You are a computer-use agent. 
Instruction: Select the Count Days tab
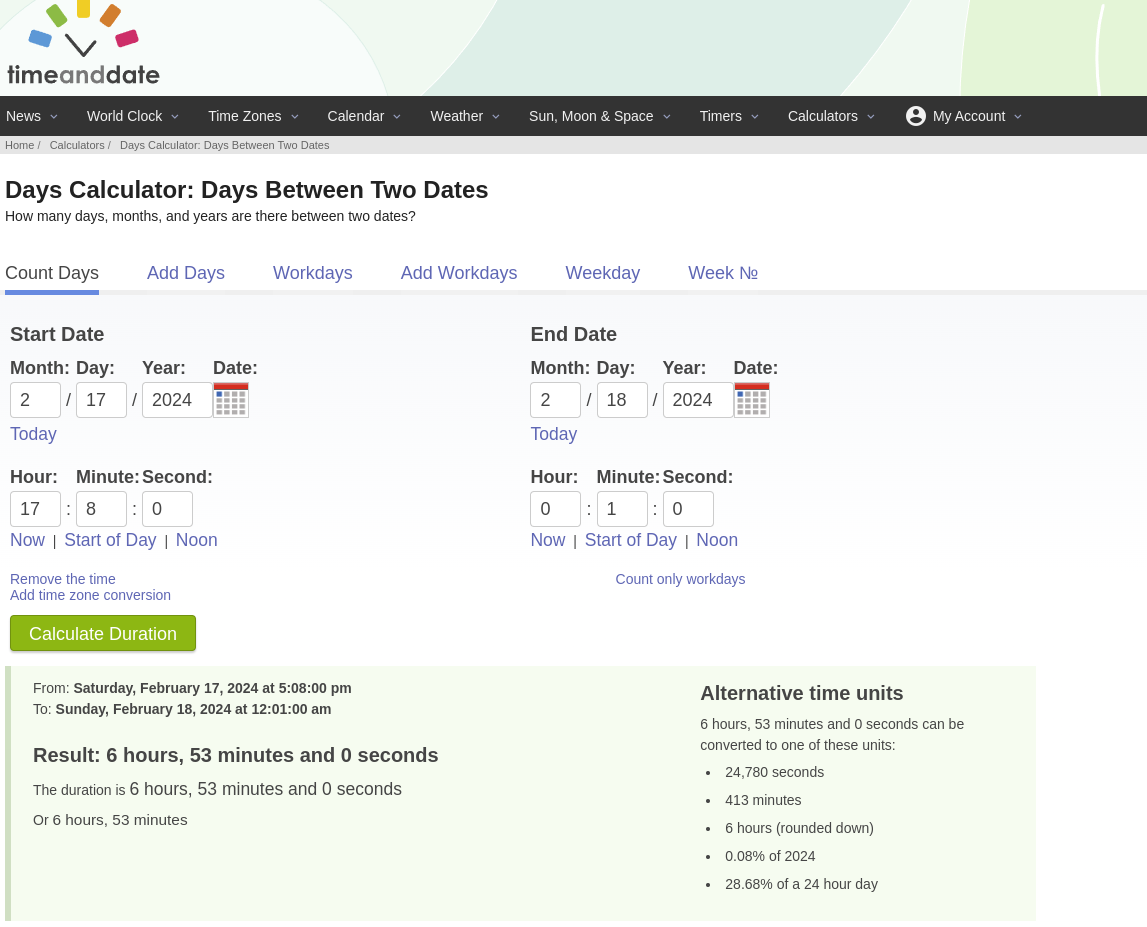pos(52,273)
